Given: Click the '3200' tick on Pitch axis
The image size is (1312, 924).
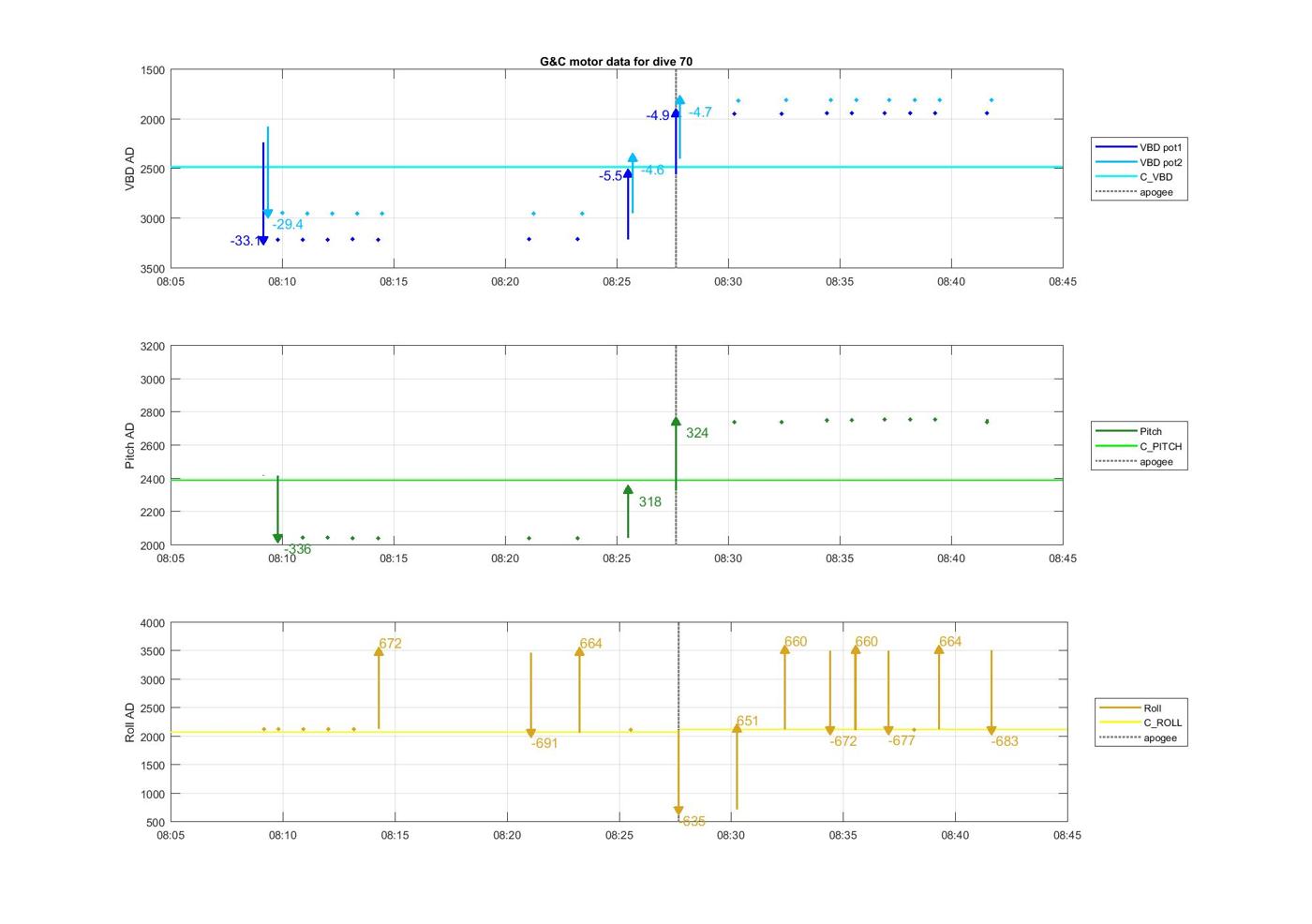Looking at the screenshot, I should click(x=153, y=347).
